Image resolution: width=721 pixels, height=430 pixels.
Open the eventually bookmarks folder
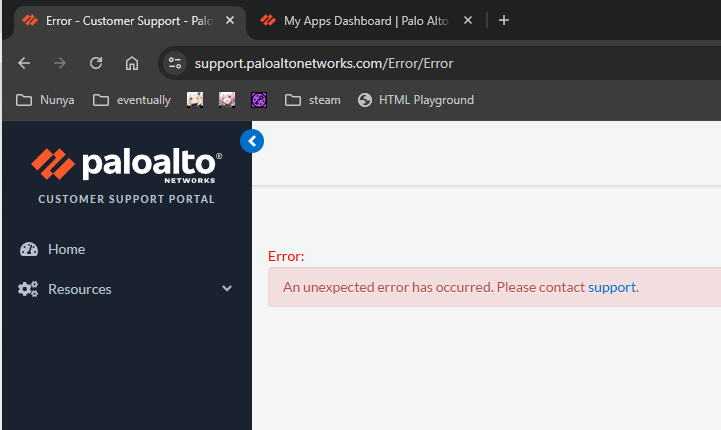[x=132, y=100]
